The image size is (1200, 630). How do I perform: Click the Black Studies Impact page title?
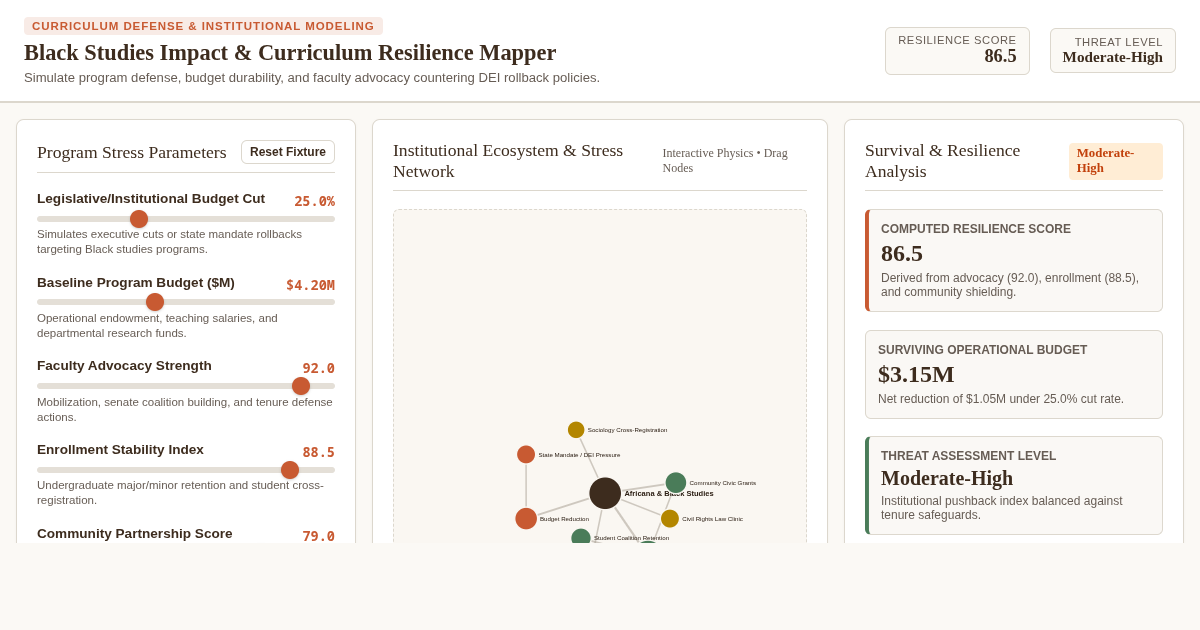[290, 52]
